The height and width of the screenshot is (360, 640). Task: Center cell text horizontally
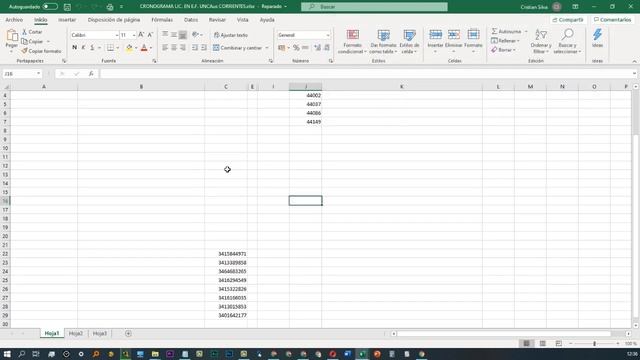coord(174,48)
